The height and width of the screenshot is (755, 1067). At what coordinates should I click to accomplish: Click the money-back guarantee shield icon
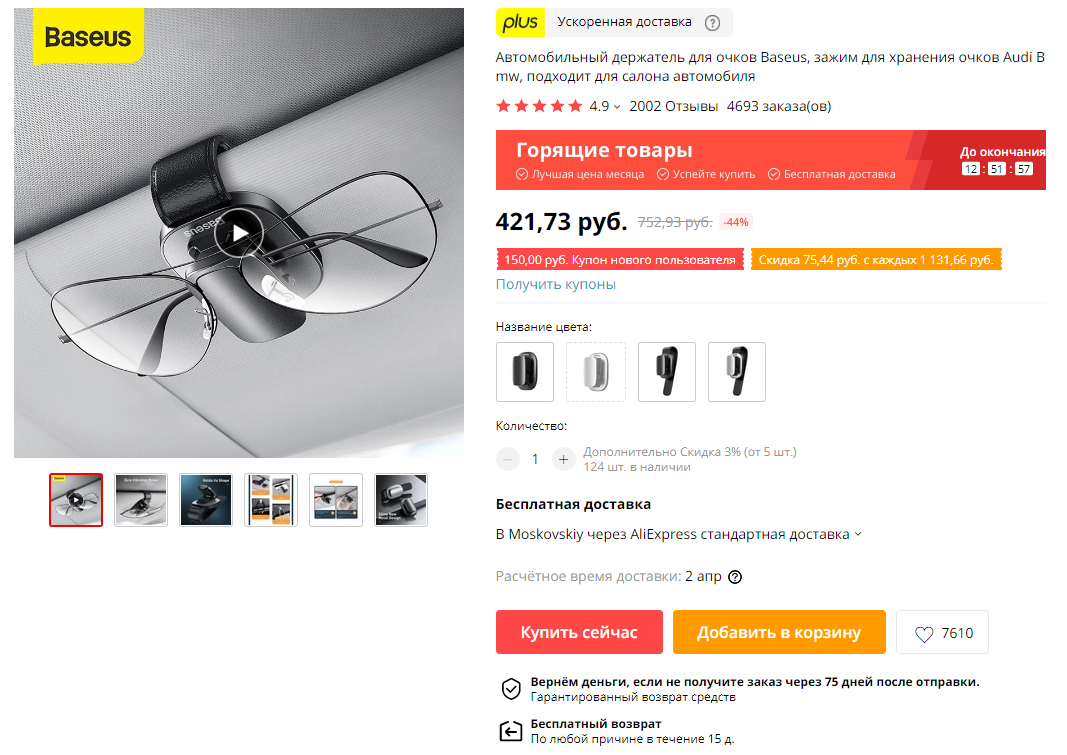pos(511,689)
